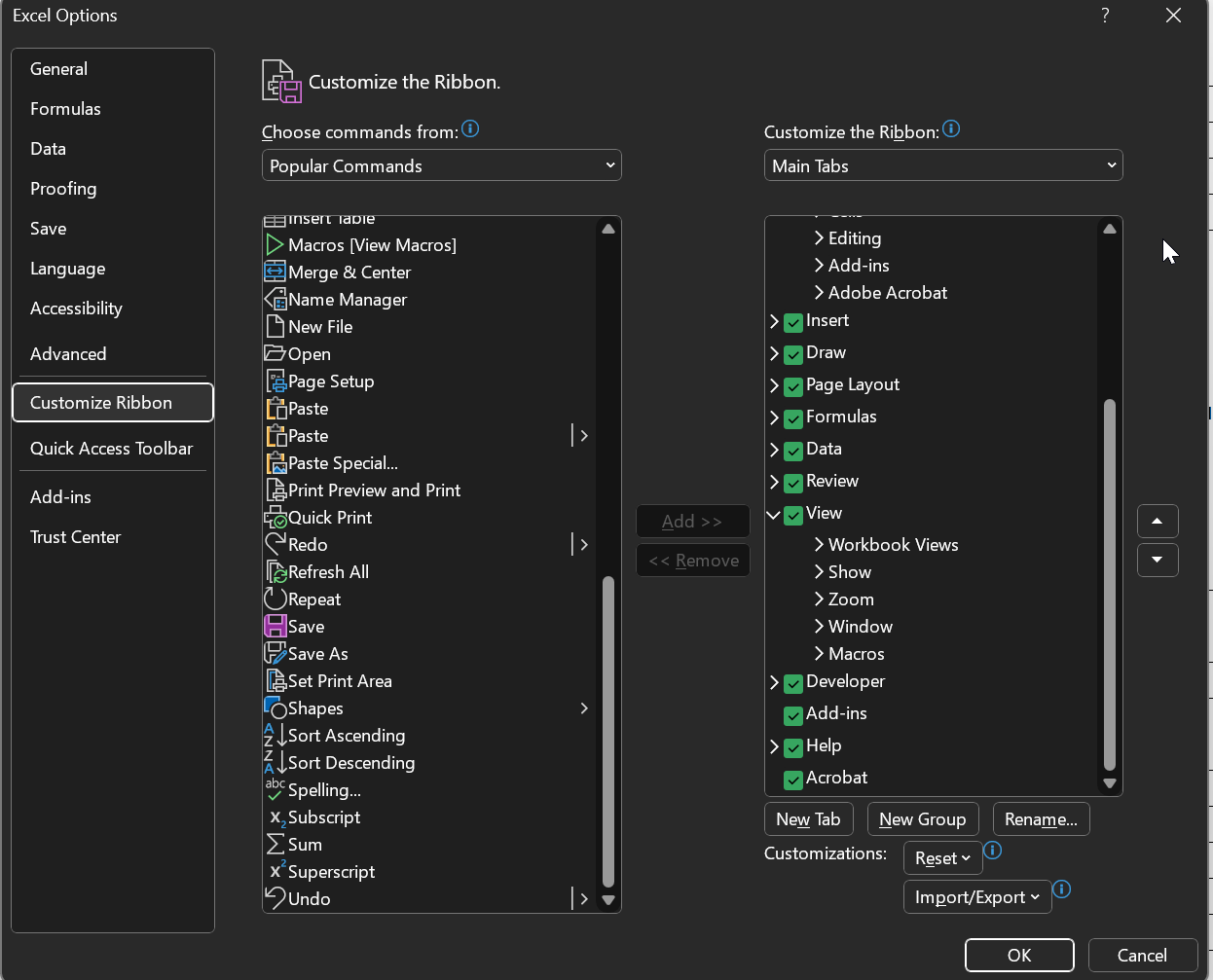Click the Subscript x2 icon
Screen dimensions: 1213x980
(276, 818)
